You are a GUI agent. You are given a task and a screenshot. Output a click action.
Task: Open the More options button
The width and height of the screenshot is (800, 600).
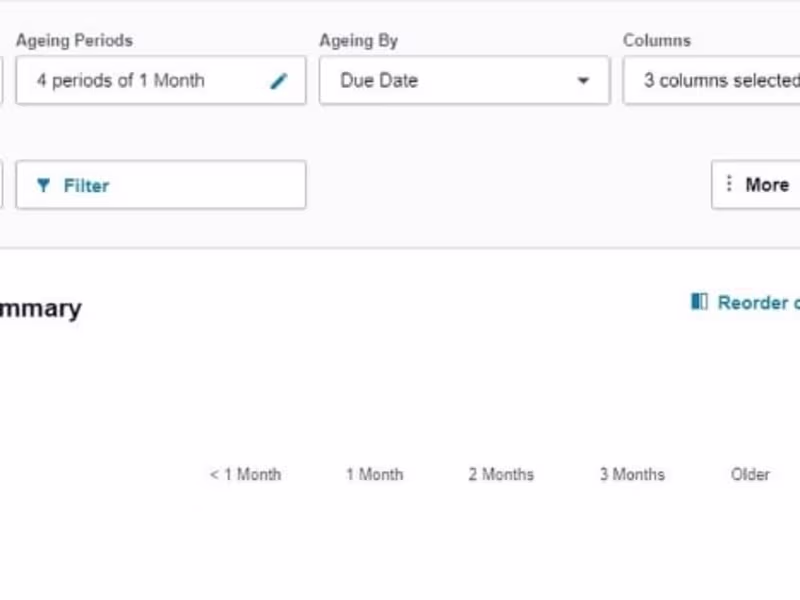[x=757, y=185]
